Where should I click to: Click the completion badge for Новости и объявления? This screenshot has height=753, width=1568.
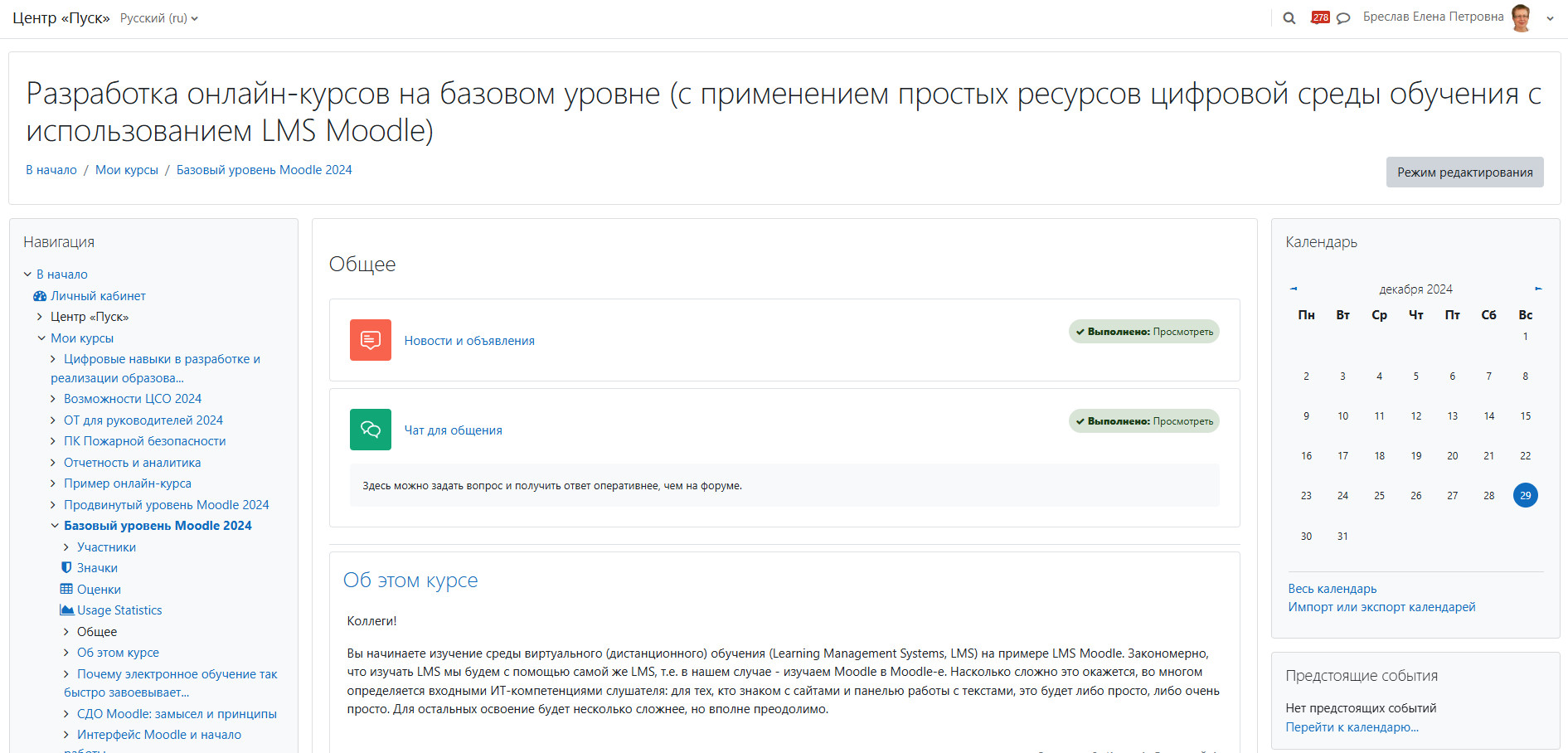1144,332
